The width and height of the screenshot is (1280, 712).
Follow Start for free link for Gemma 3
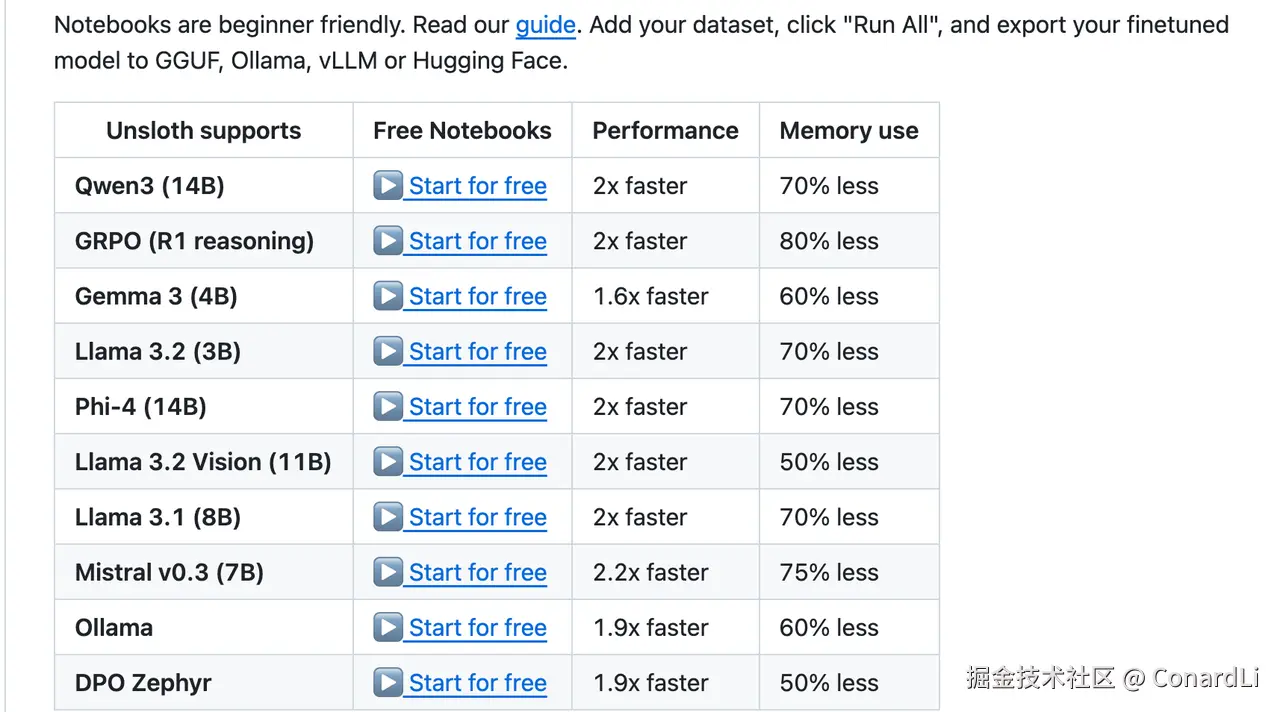477,297
